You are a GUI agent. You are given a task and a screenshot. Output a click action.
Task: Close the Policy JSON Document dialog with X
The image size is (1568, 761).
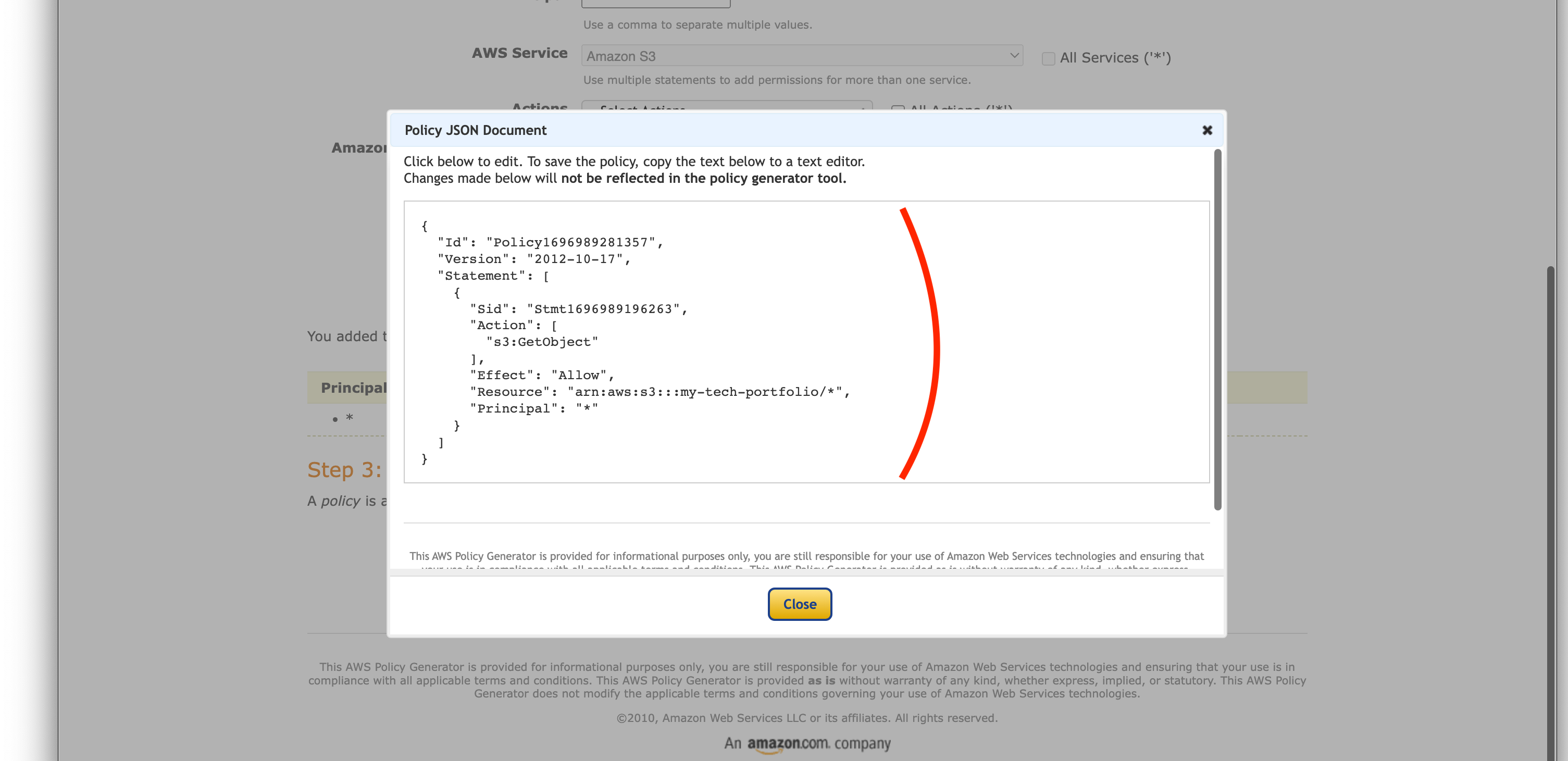(1207, 130)
